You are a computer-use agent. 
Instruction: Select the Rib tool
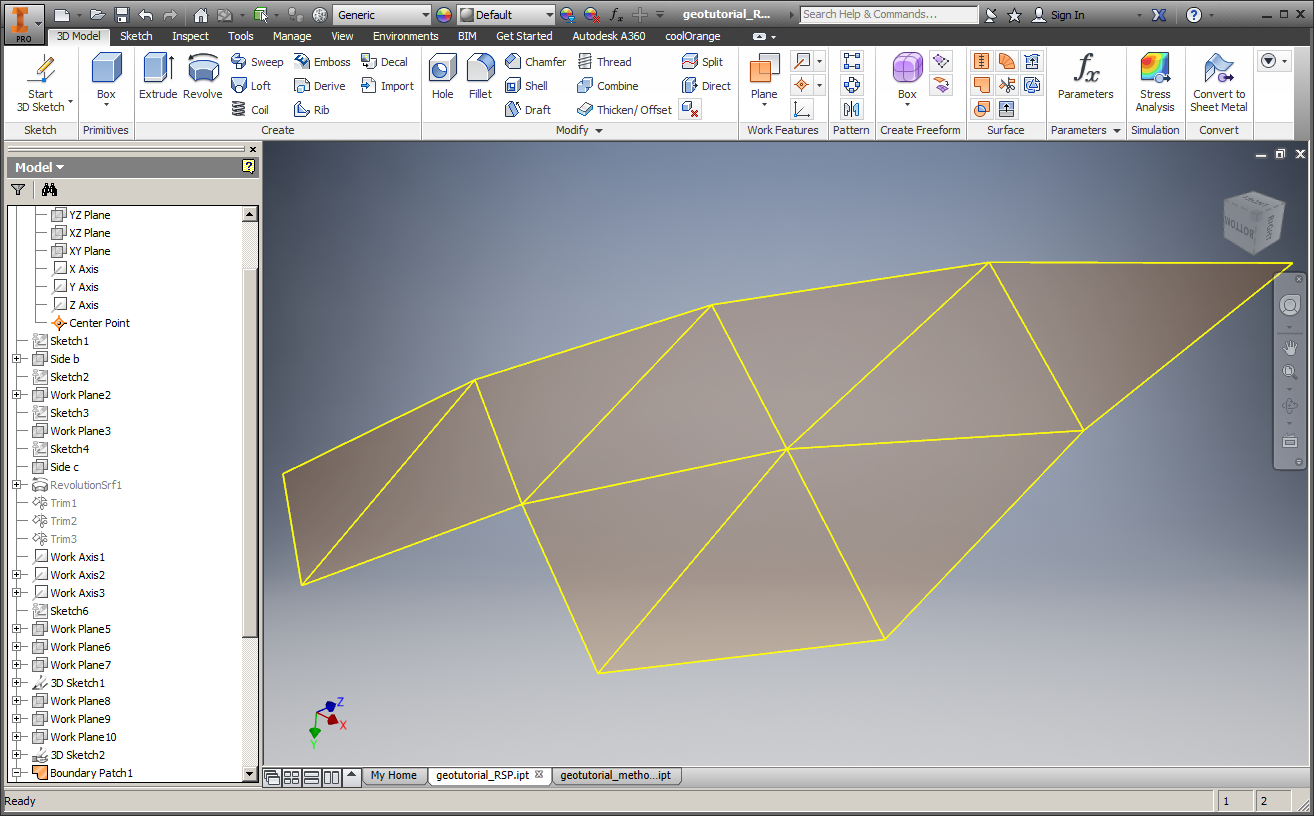click(311, 110)
